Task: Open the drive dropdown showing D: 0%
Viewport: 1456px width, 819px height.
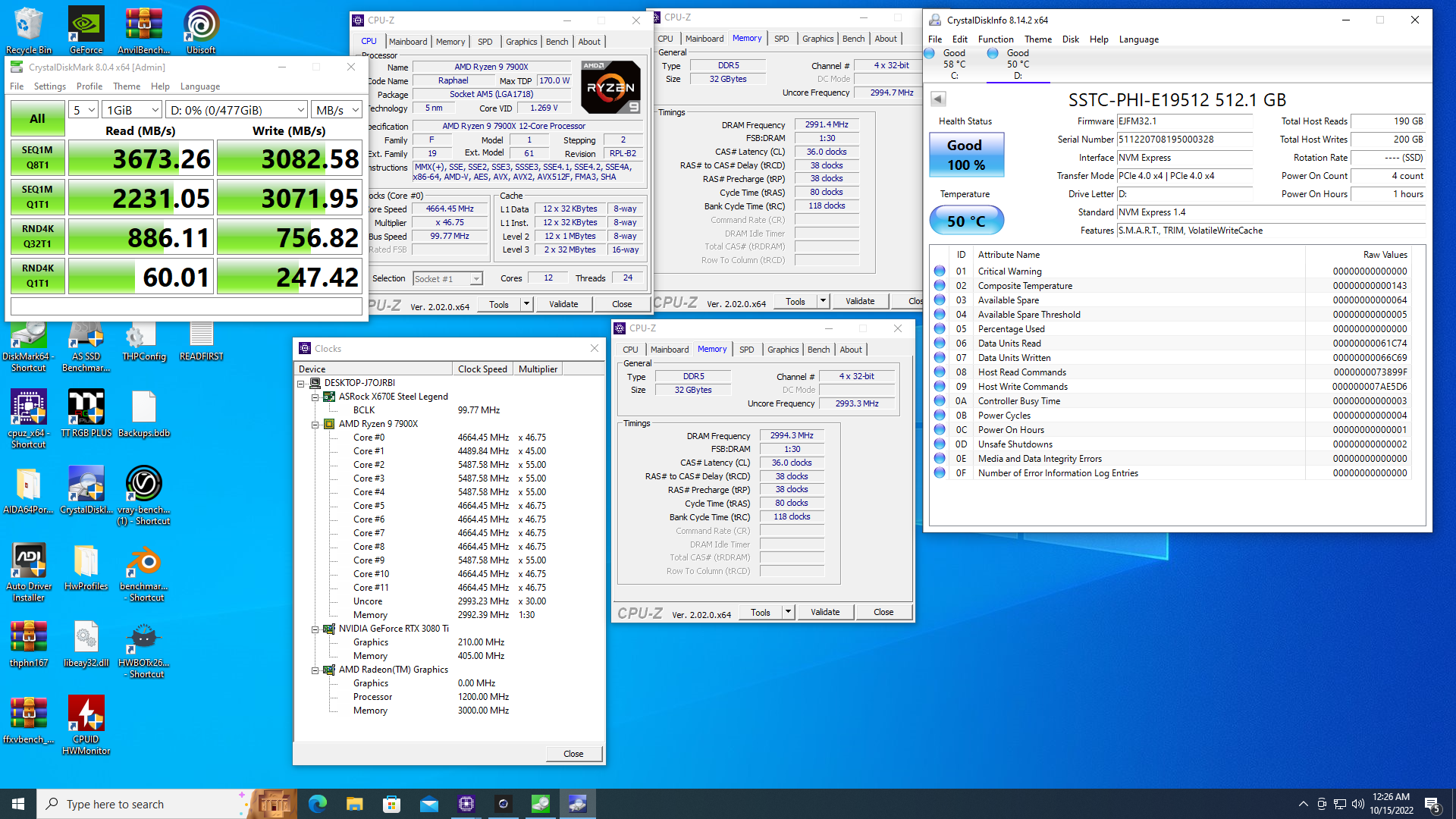Action: click(237, 110)
